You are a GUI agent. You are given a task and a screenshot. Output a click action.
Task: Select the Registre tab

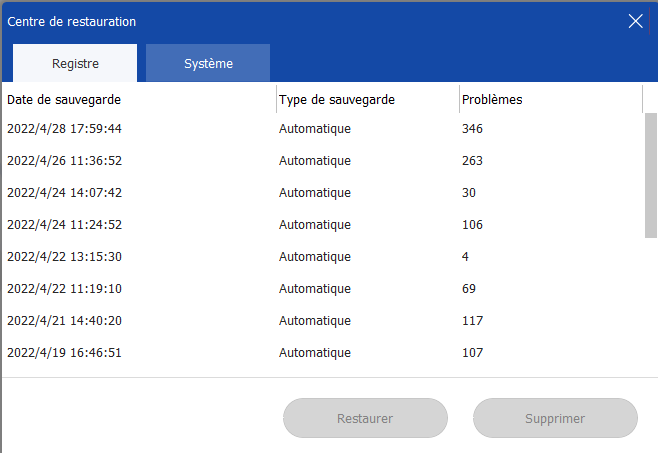click(75, 63)
